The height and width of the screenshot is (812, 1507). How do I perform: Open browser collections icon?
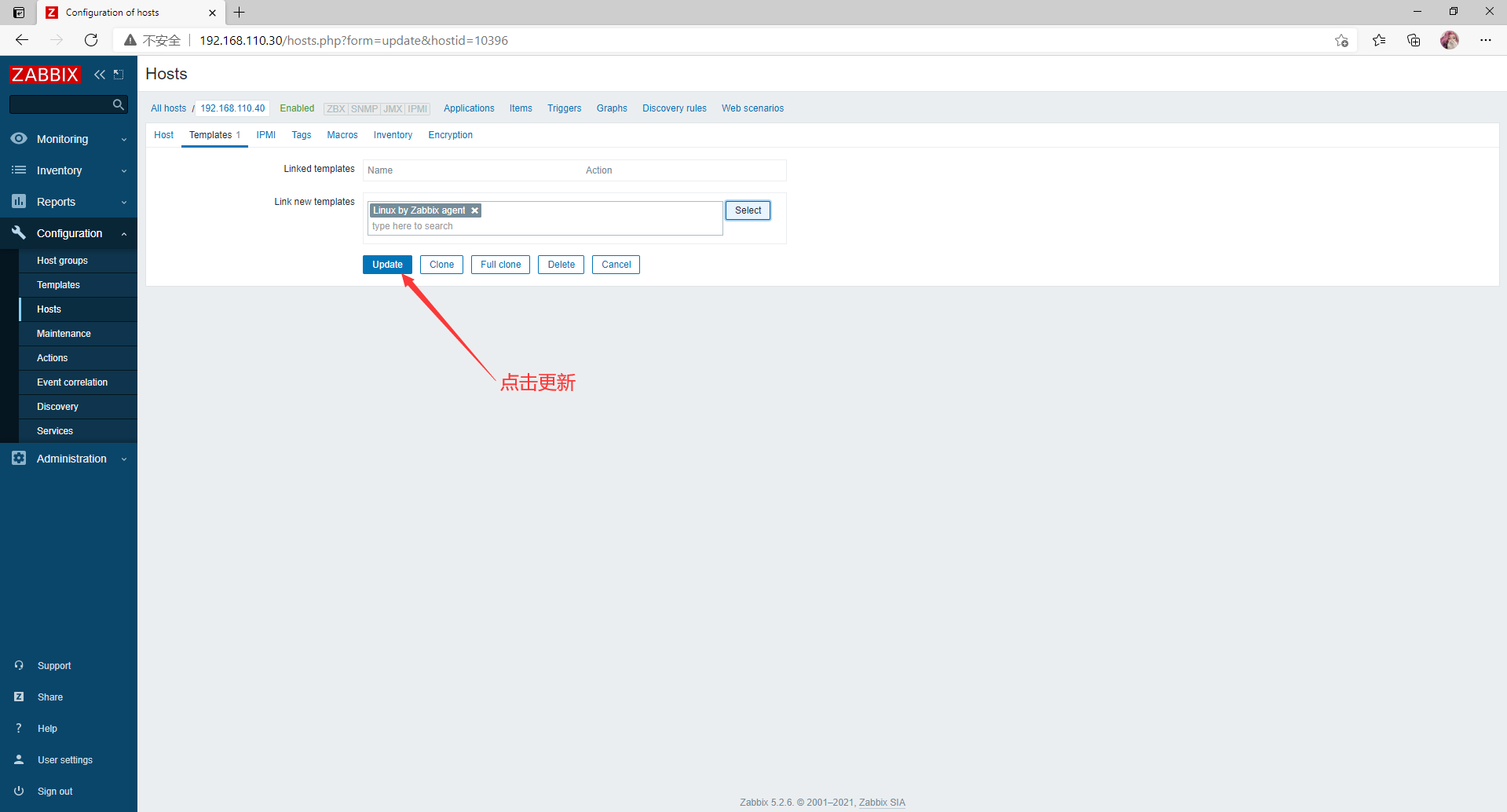coord(1414,40)
